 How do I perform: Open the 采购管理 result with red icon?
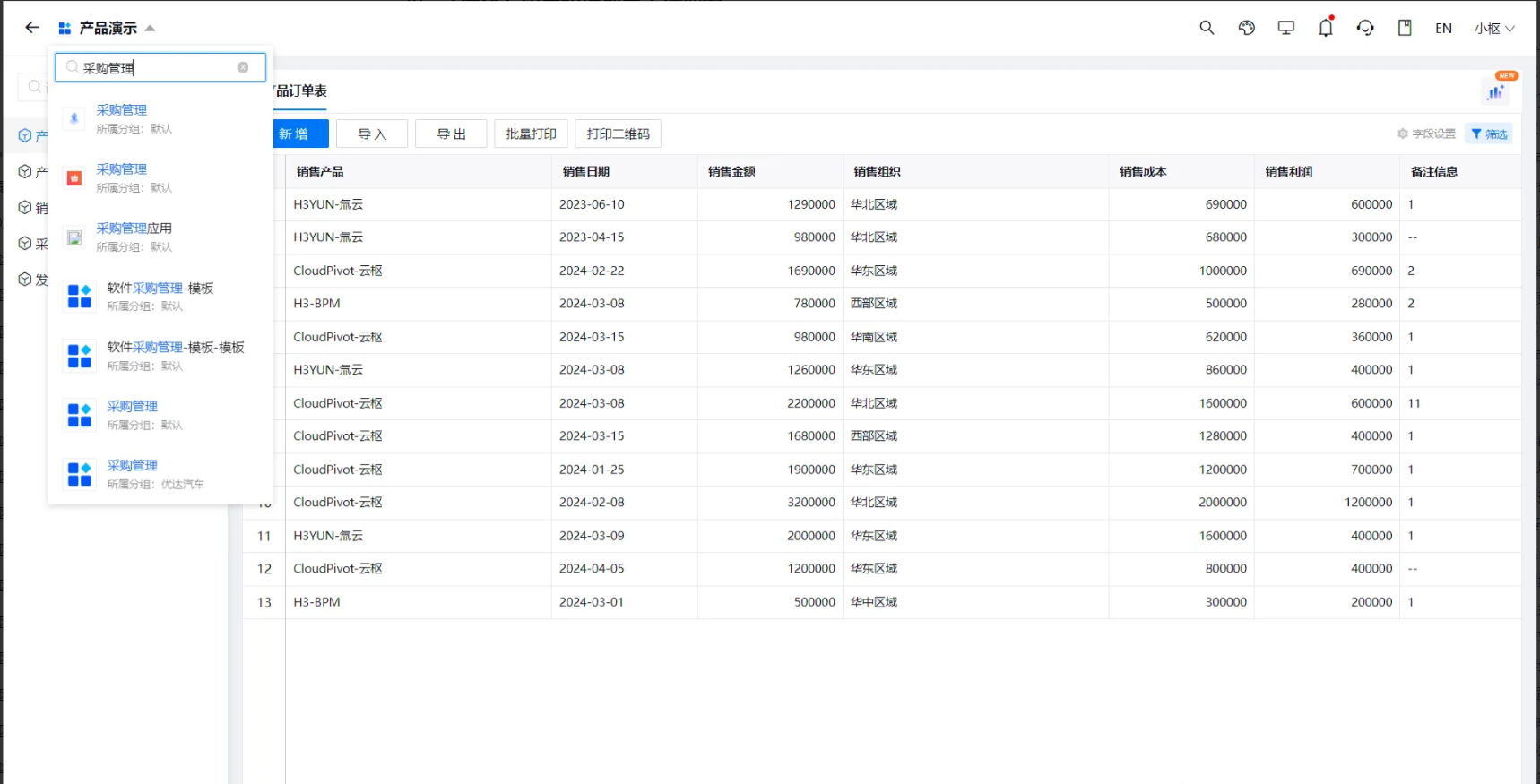coord(160,177)
